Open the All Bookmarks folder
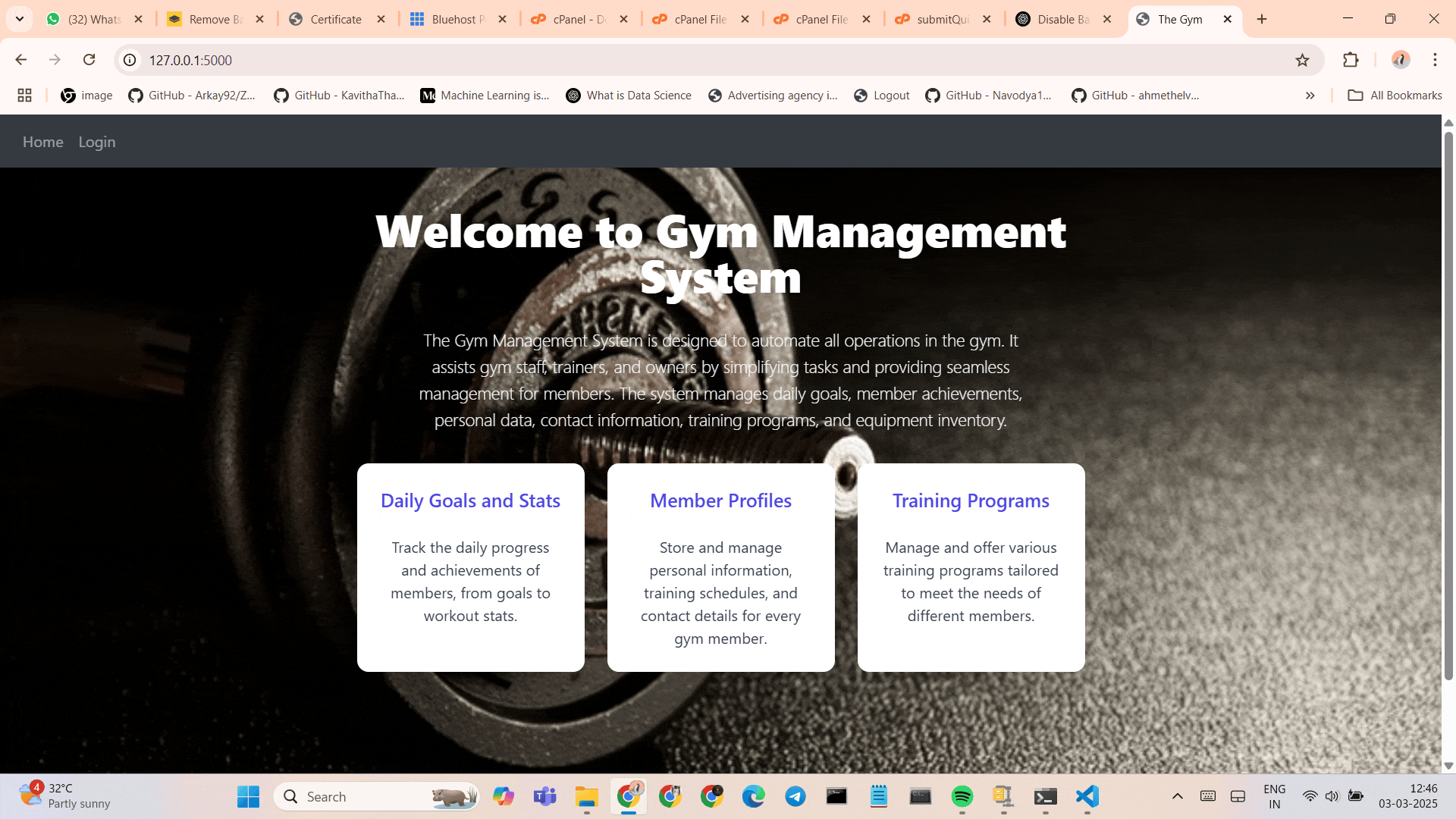1456x819 pixels. tap(1395, 95)
